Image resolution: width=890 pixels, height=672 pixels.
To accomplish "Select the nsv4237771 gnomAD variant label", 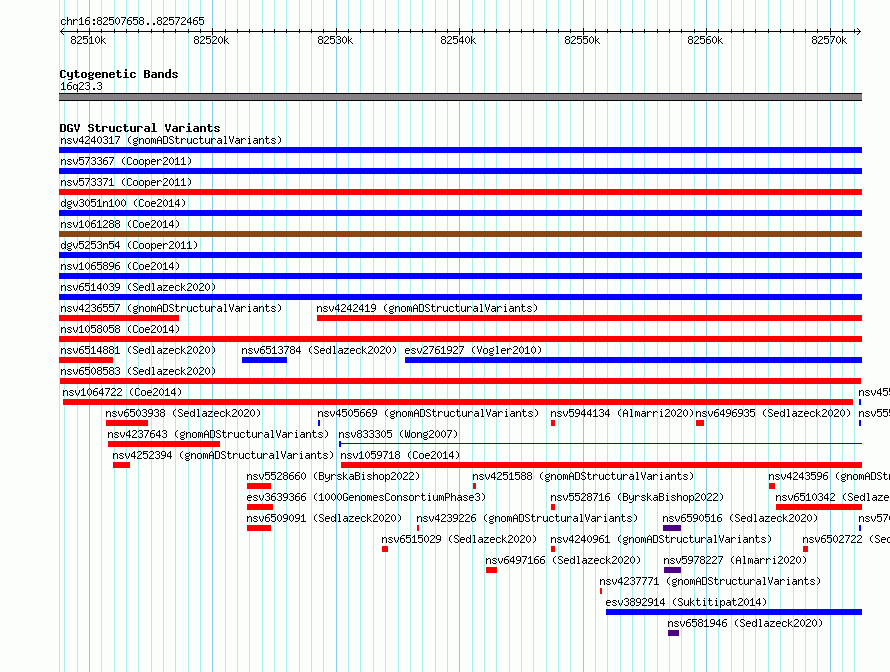I will pos(710,581).
